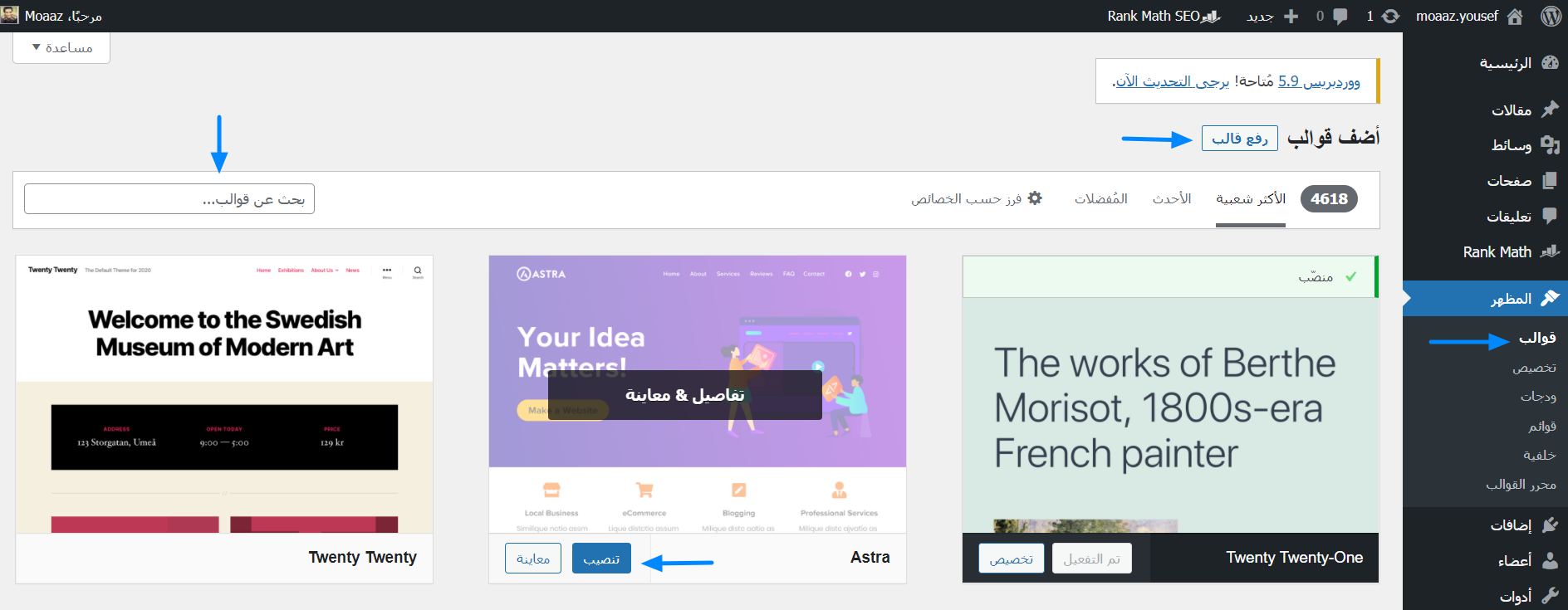Image resolution: width=1568 pixels, height=610 pixels.
Task: Open the ودجات widgets submenu item
Action: click(1538, 397)
